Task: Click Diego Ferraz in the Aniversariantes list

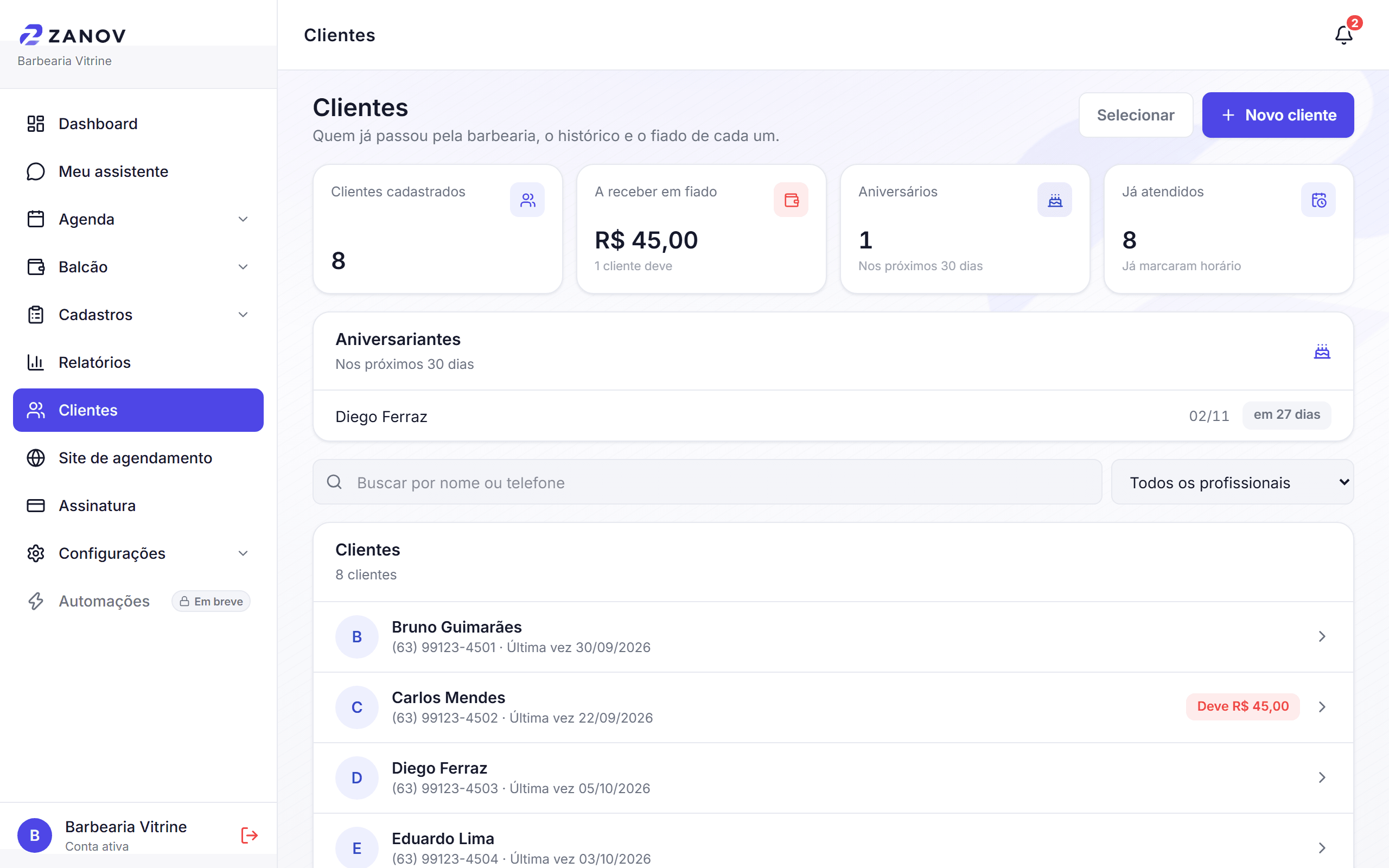Action: pyautogui.click(x=381, y=417)
